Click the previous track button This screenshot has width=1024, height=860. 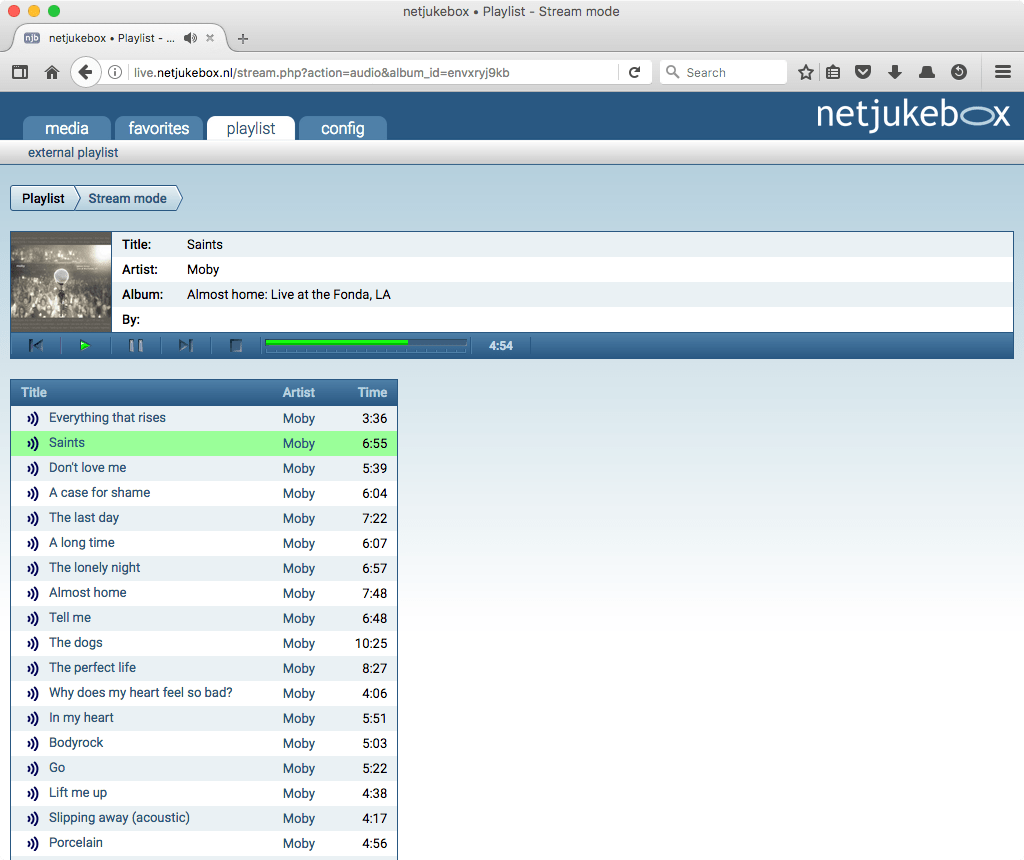(36, 346)
